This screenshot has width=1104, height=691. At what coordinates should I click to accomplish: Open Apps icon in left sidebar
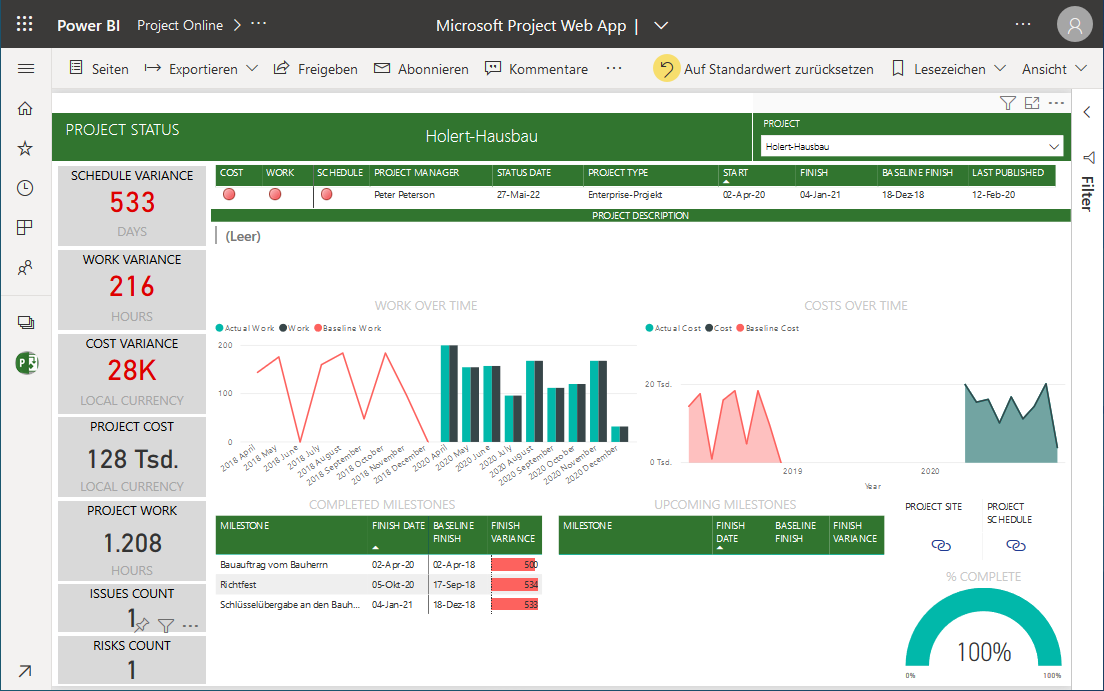click(25, 228)
